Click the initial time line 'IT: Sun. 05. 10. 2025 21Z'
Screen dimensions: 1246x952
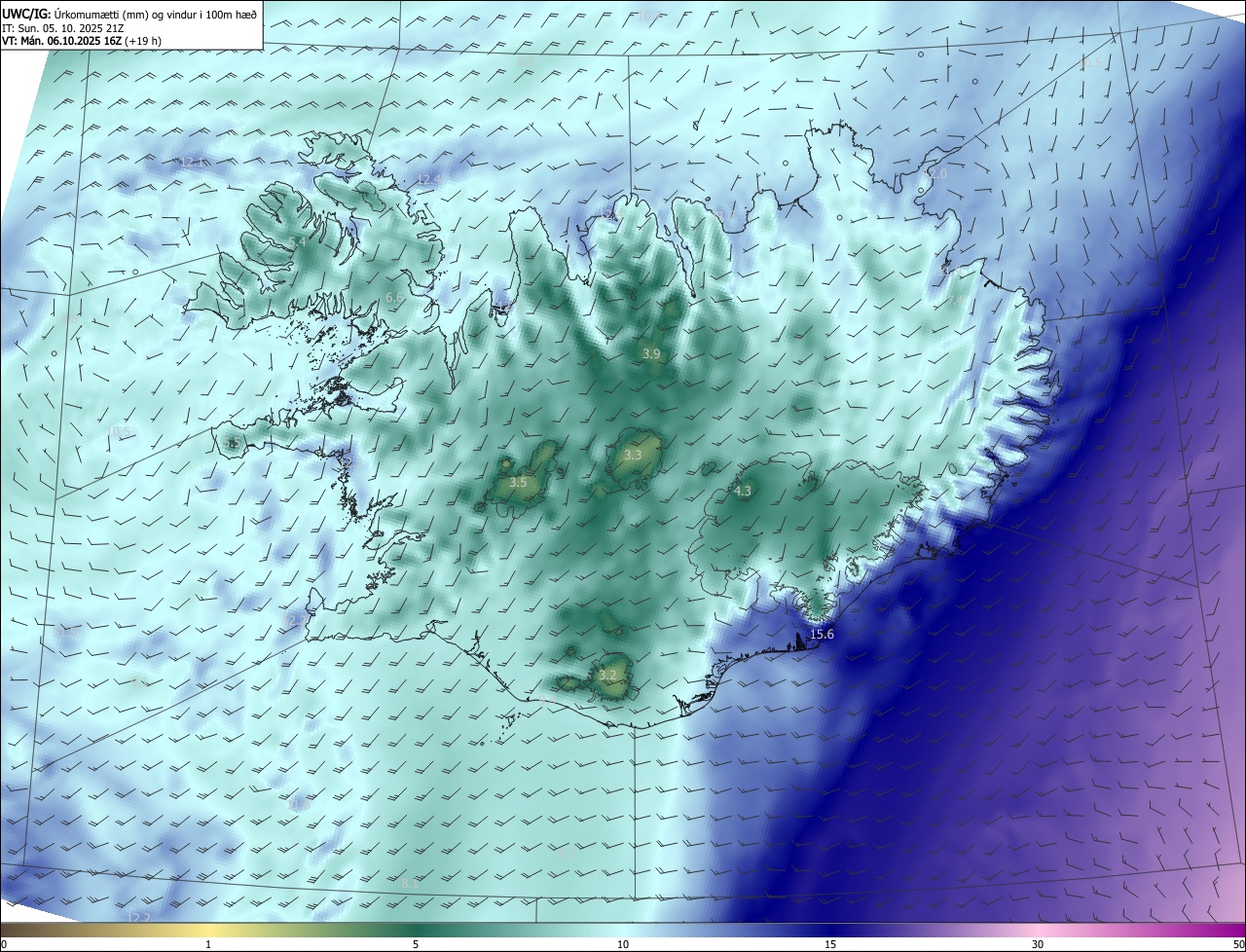[x=62, y=28]
